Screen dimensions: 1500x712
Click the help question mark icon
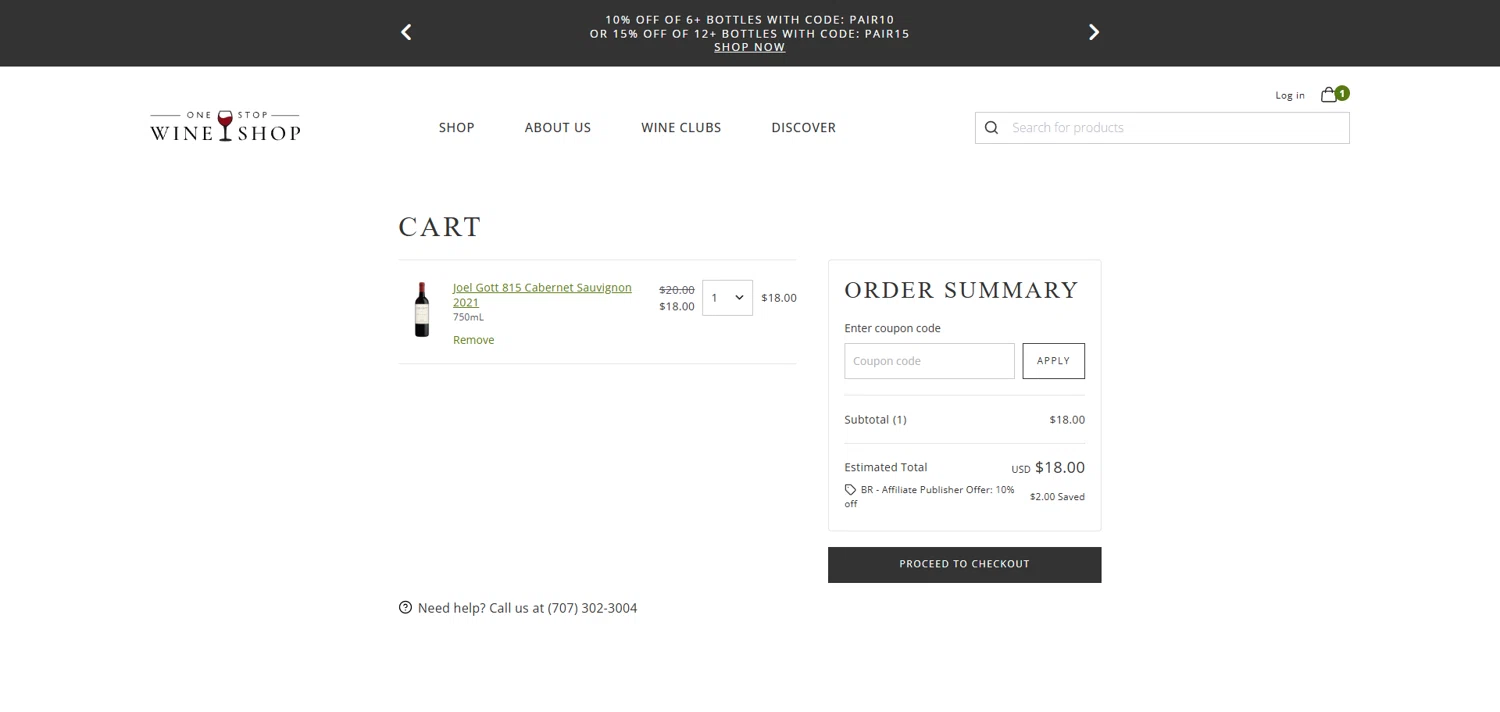[x=405, y=607]
